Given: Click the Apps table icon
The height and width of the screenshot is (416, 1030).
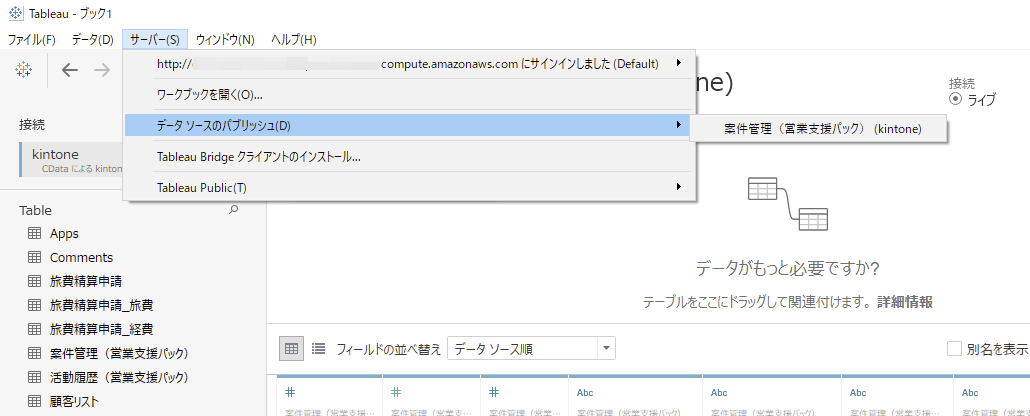Looking at the screenshot, I should [35, 233].
